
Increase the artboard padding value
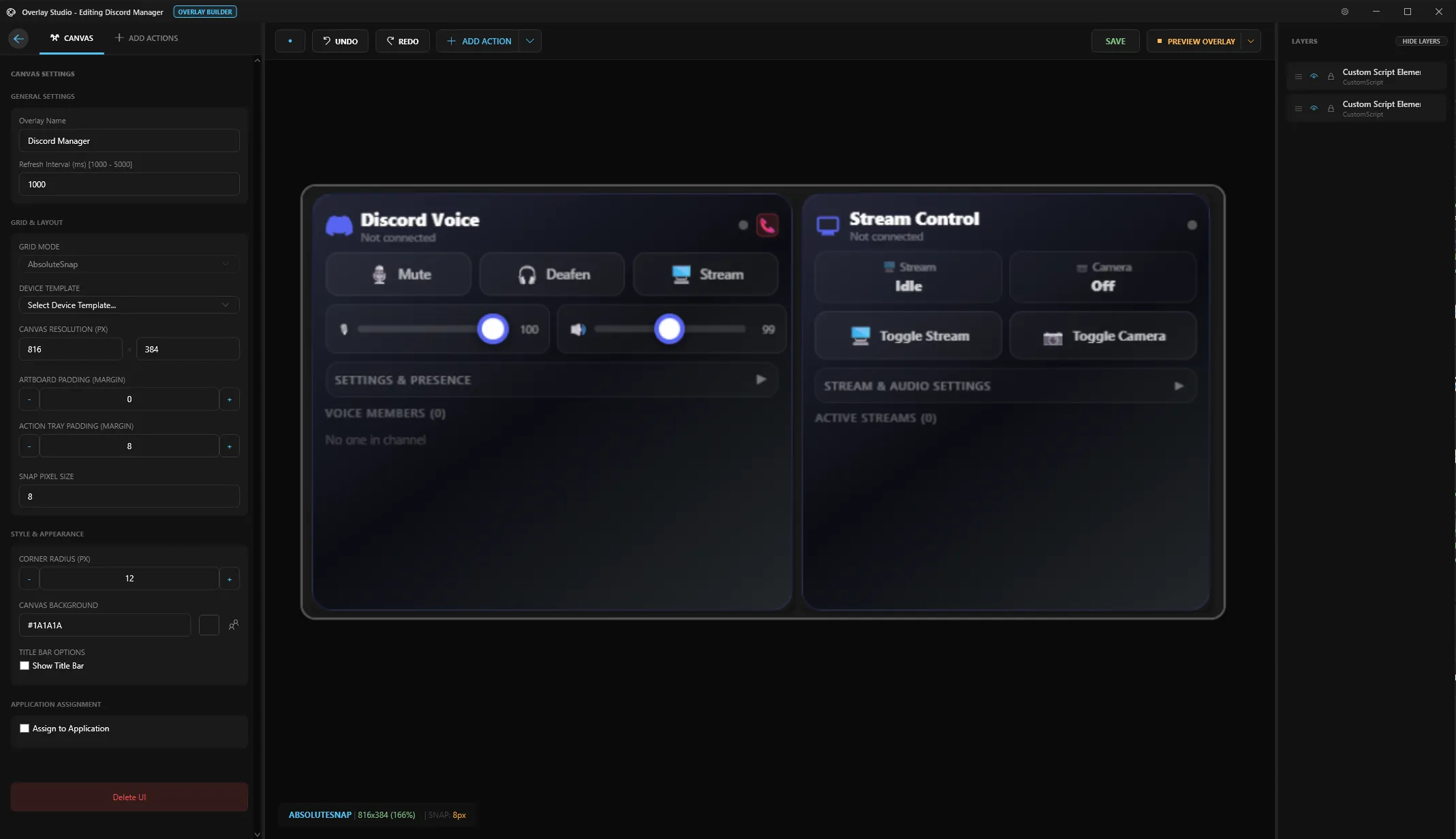pos(230,399)
